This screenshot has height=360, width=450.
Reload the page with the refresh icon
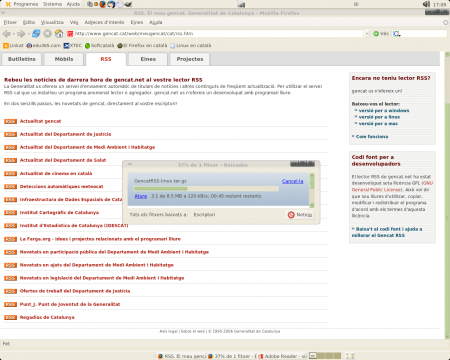tap(36, 34)
